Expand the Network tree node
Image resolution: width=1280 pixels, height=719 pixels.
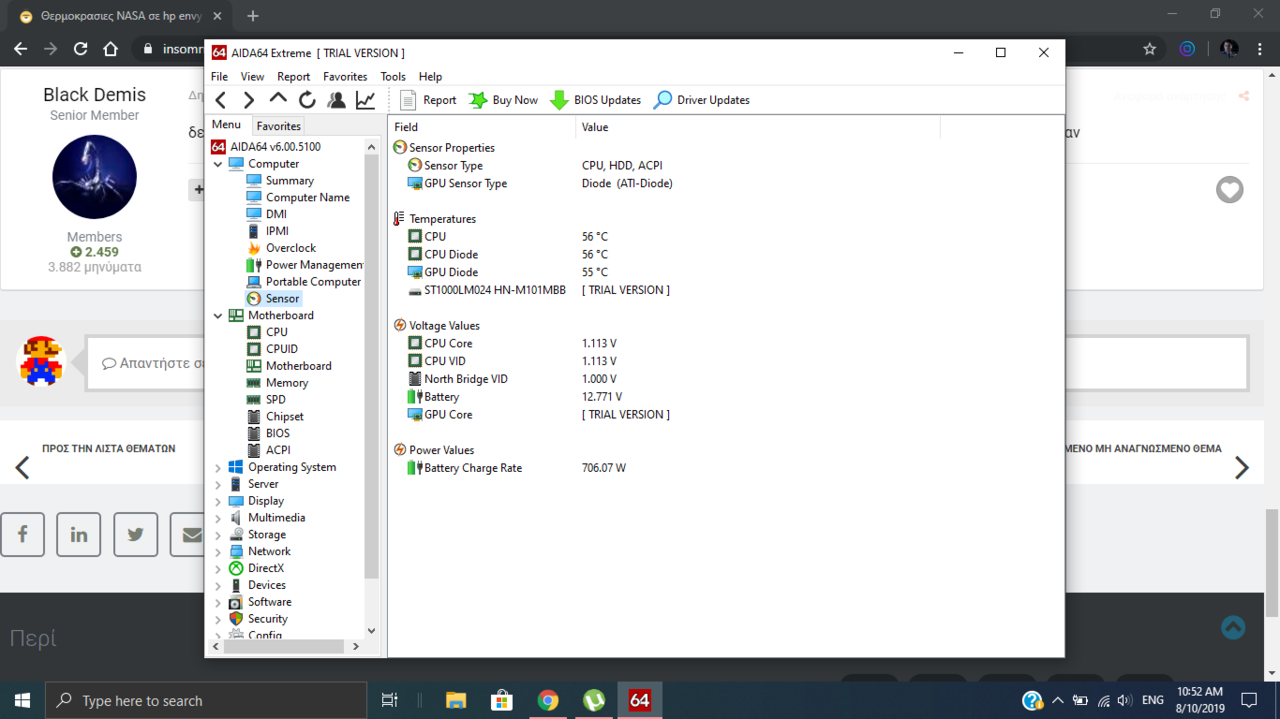click(218, 551)
